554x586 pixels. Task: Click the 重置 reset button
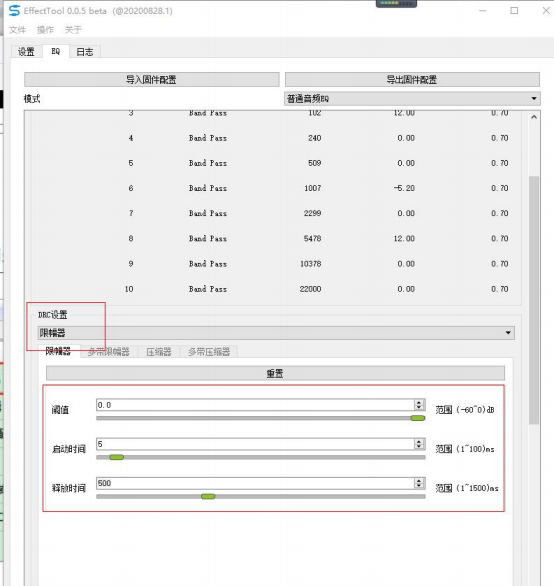click(275, 373)
